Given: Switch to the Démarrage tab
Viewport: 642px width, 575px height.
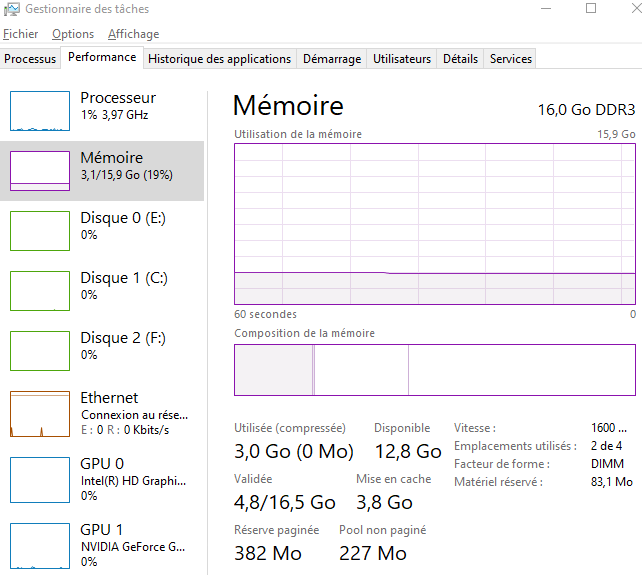Looking at the screenshot, I should point(332,59).
